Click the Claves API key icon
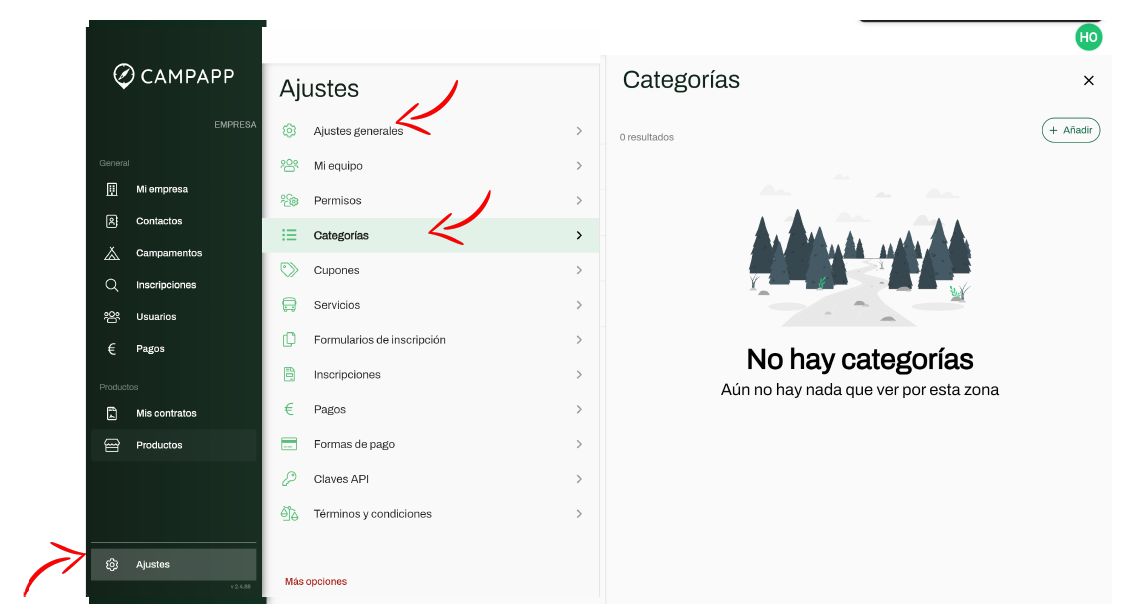1127x616 pixels. (x=289, y=479)
